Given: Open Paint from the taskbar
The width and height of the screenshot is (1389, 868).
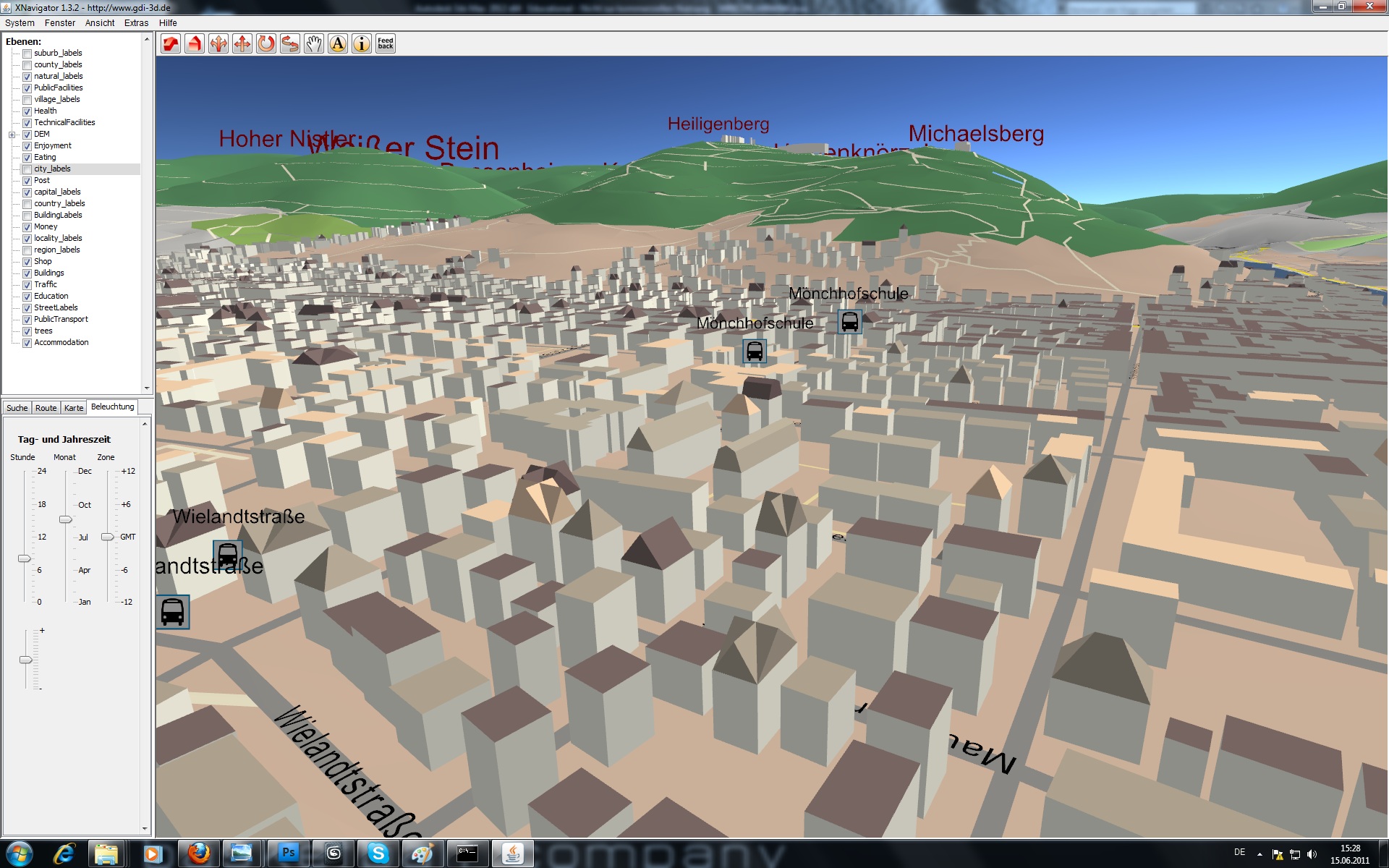Looking at the screenshot, I should (x=422, y=854).
